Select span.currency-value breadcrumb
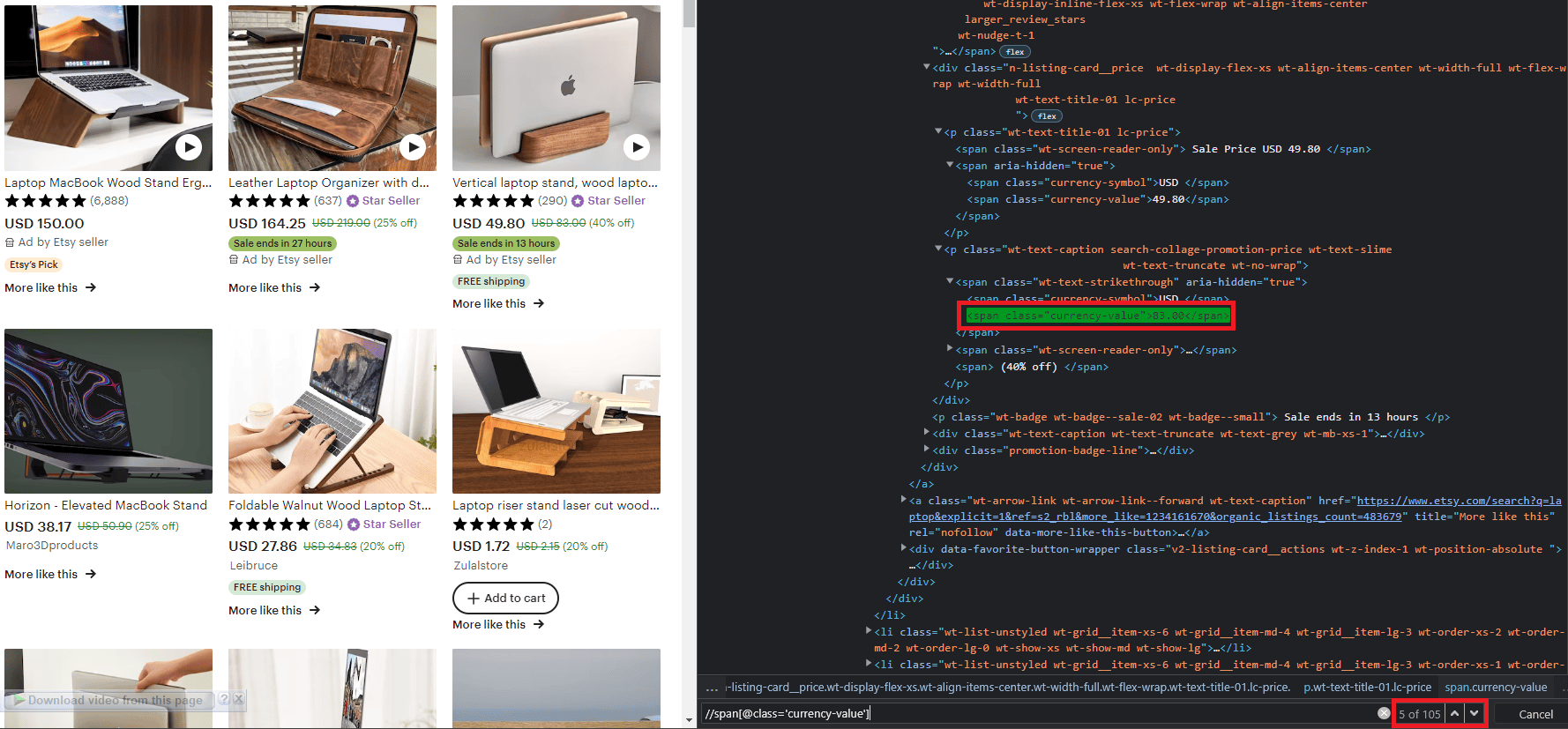Screen dimensions: 1568x729 1496,688
